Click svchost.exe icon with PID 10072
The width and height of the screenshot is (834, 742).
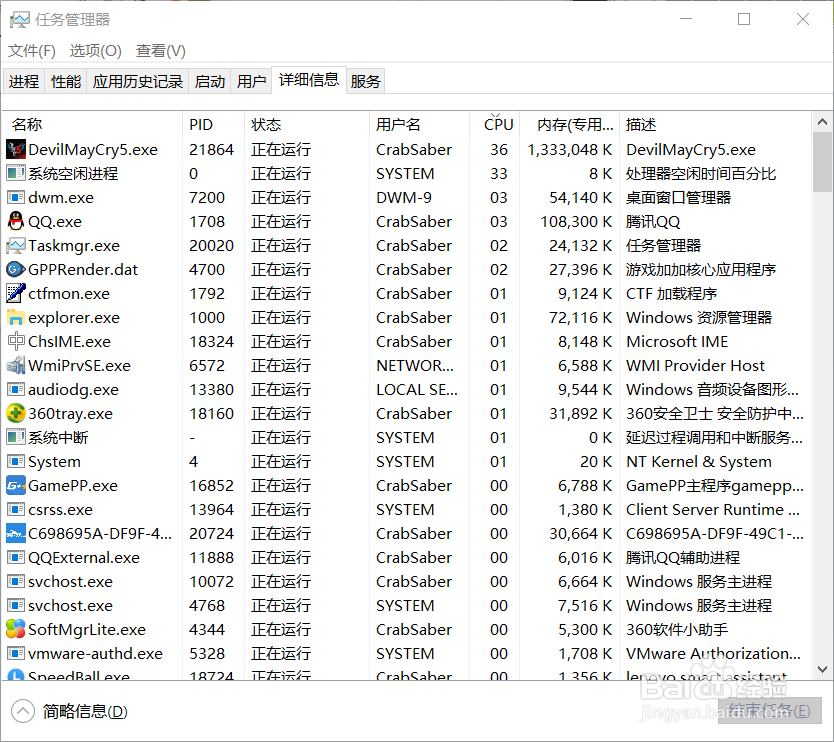(15, 581)
